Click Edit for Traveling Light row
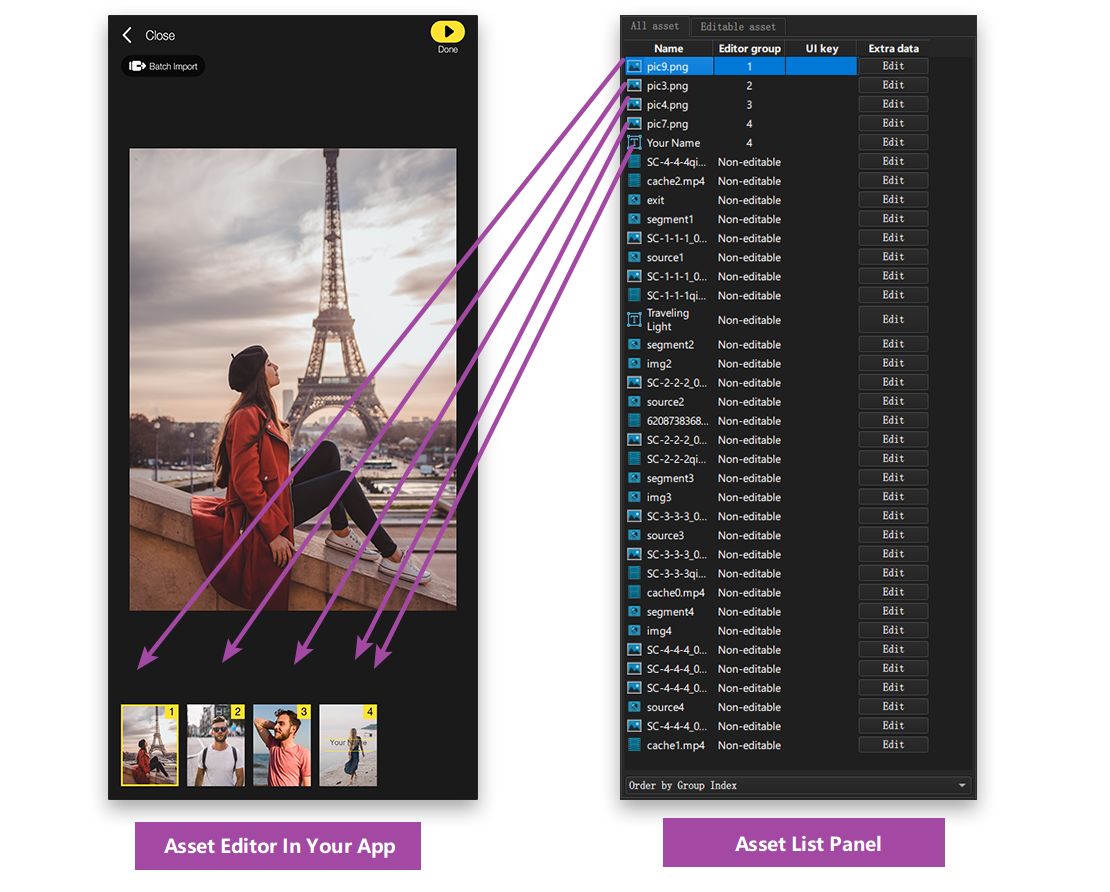1110x892 pixels. tap(893, 319)
